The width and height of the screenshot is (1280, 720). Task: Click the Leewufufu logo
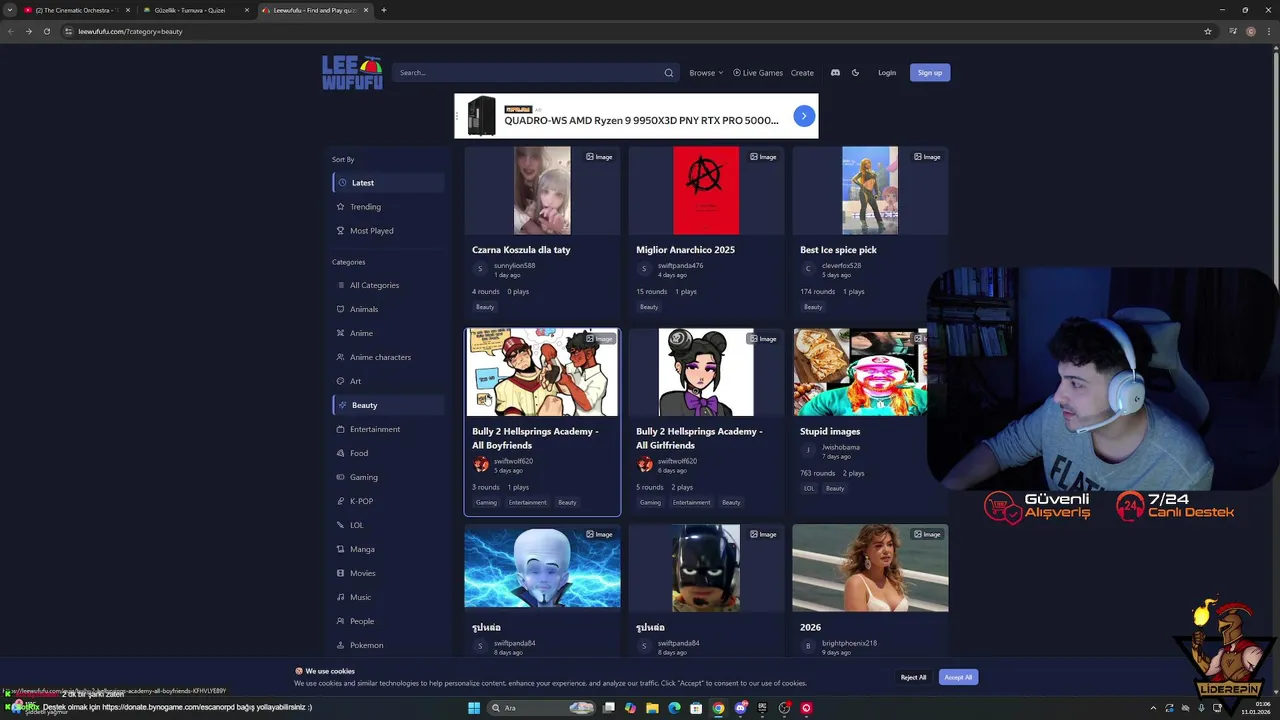[352, 73]
